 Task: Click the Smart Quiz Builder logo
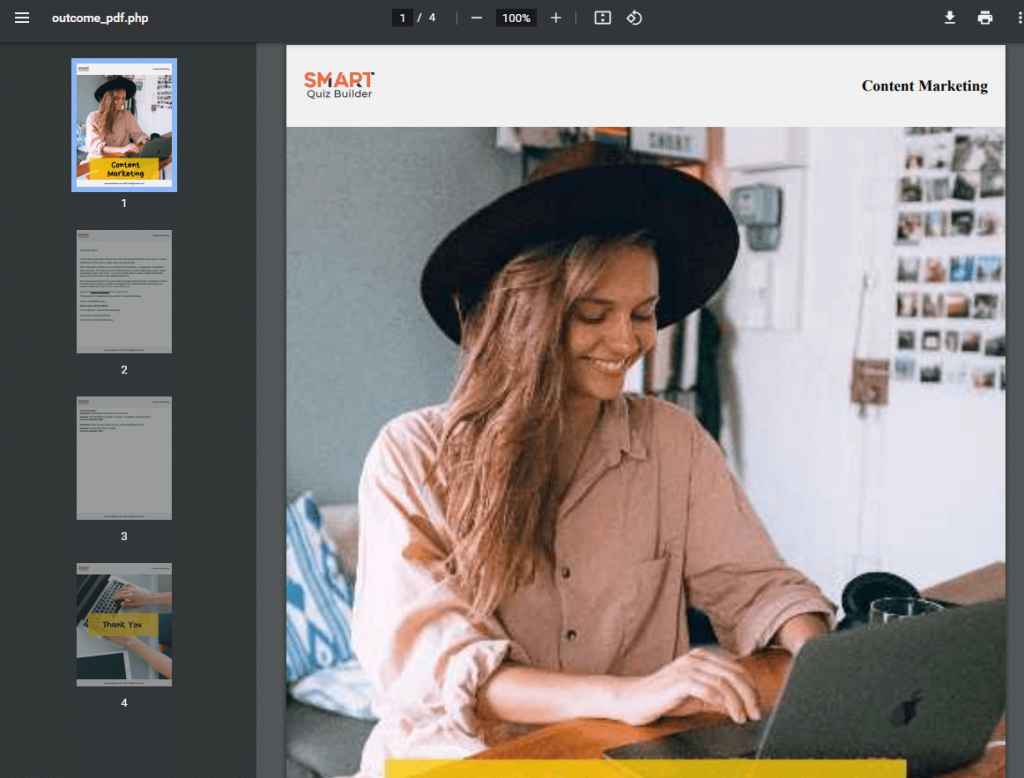tap(338, 88)
